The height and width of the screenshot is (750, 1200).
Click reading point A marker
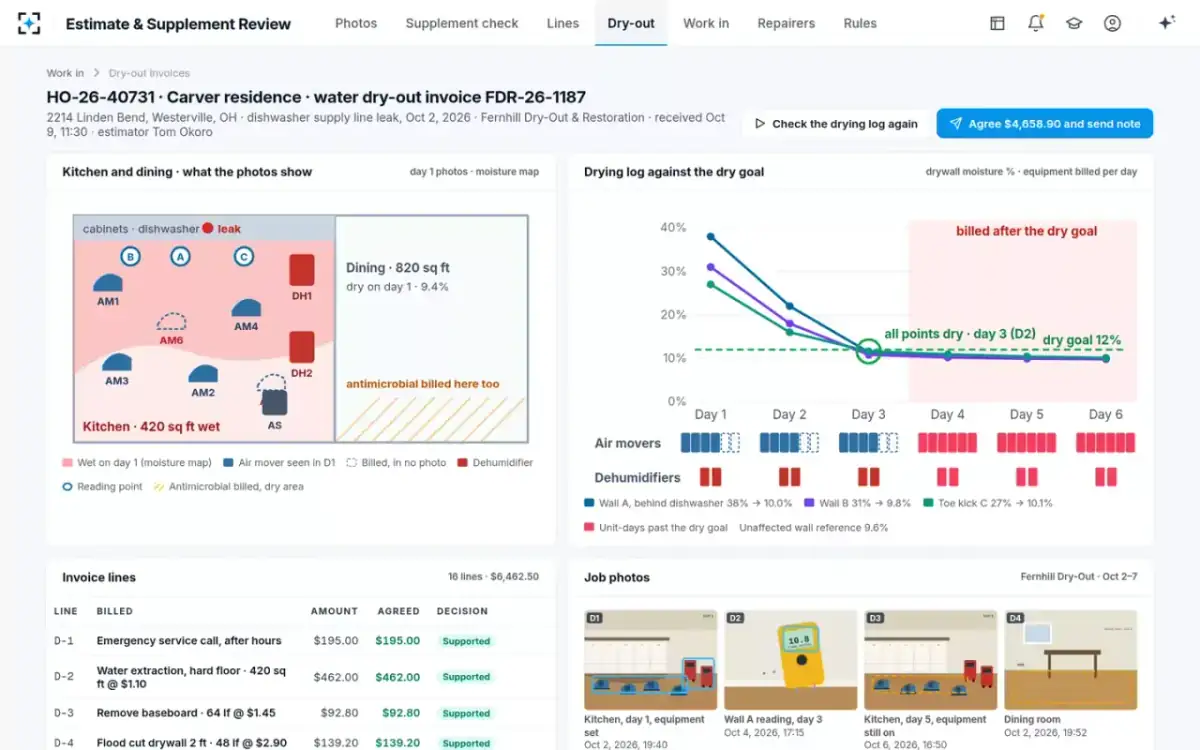tap(180, 257)
